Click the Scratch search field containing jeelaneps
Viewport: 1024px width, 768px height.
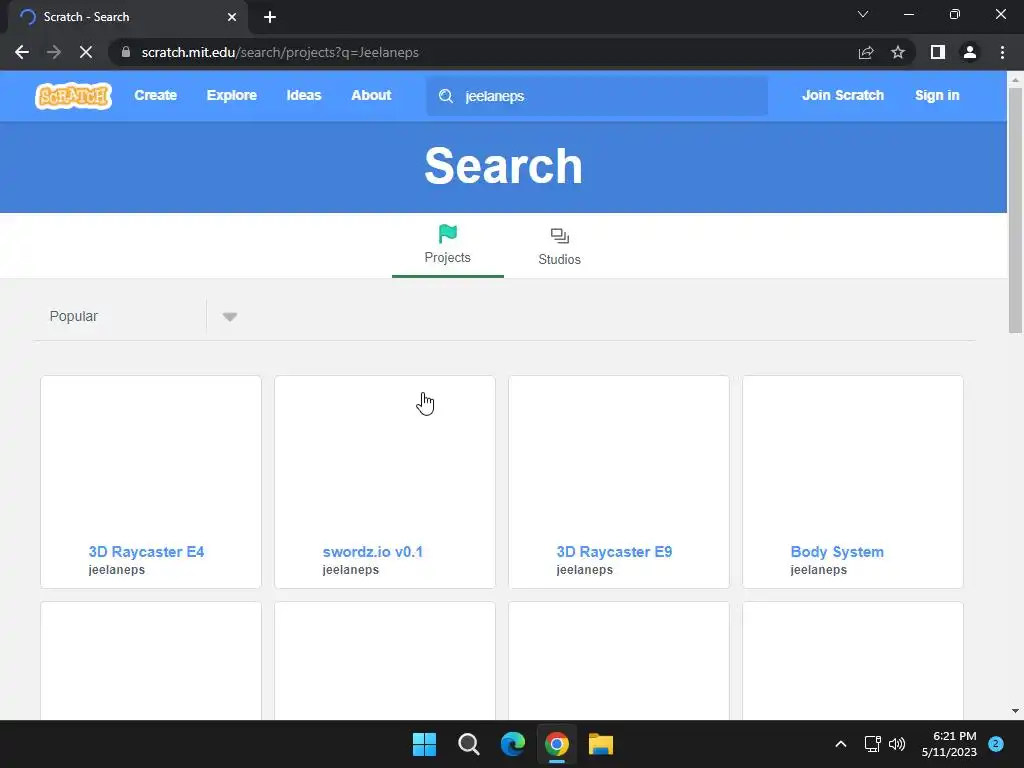coord(597,96)
